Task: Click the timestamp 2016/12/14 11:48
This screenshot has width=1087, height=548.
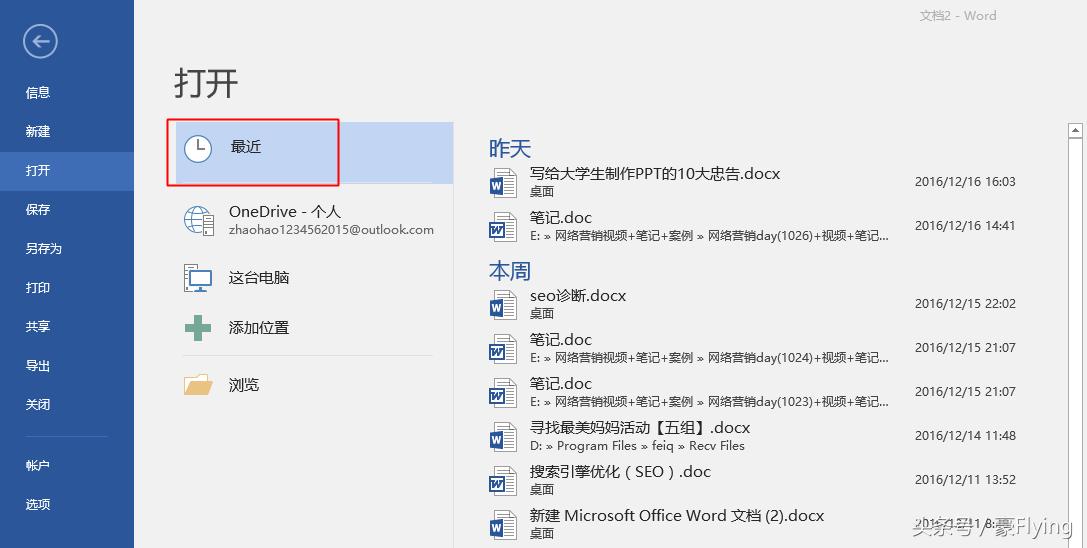Action: click(x=965, y=436)
